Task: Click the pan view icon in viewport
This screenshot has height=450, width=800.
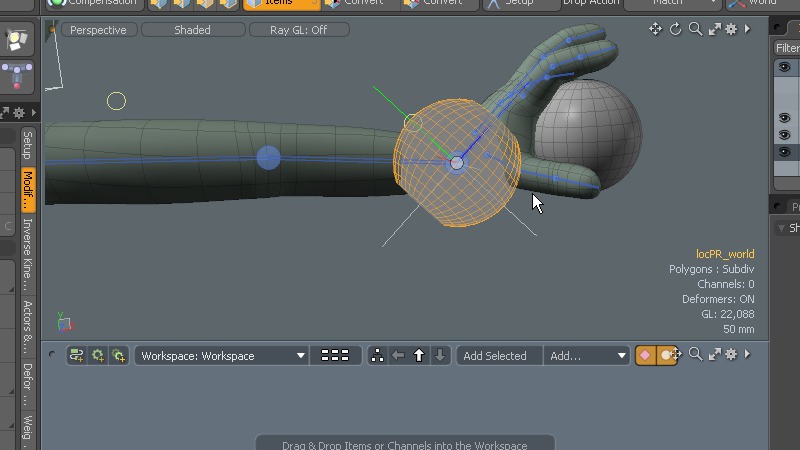Action: tap(655, 29)
